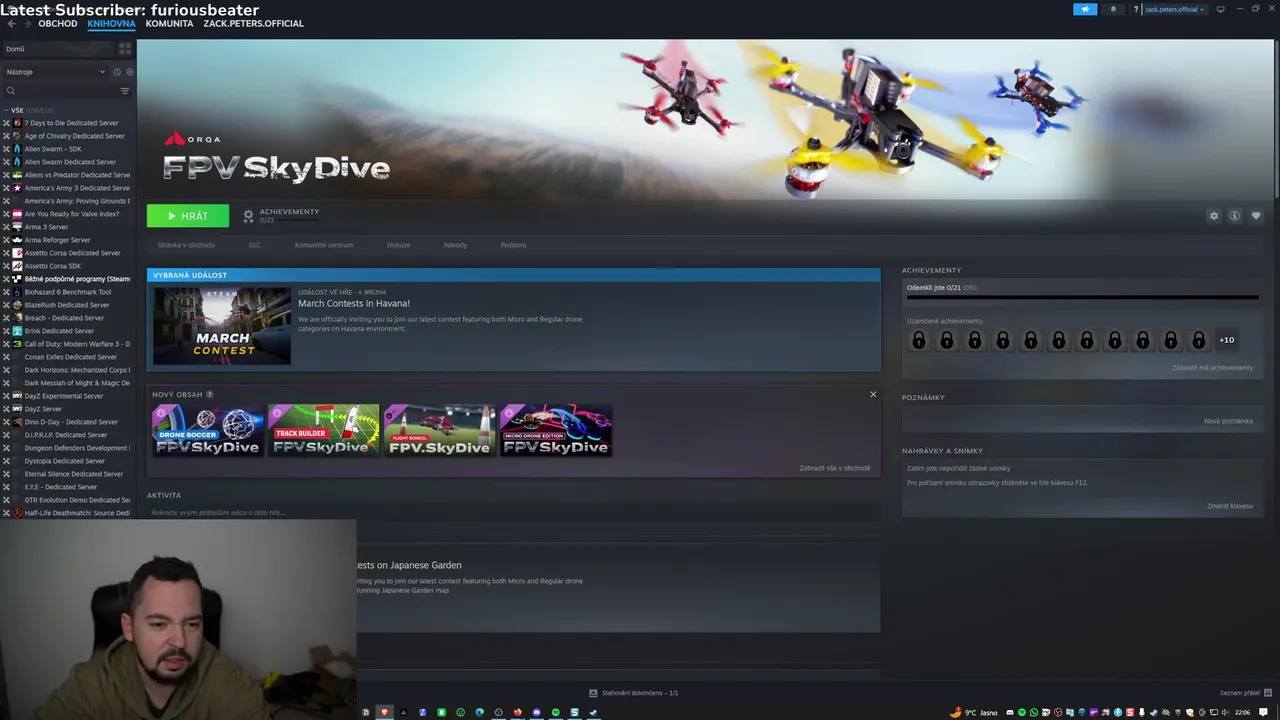The width and height of the screenshot is (1280, 720).
Task: Open the Diskuze link
Action: coord(398,245)
